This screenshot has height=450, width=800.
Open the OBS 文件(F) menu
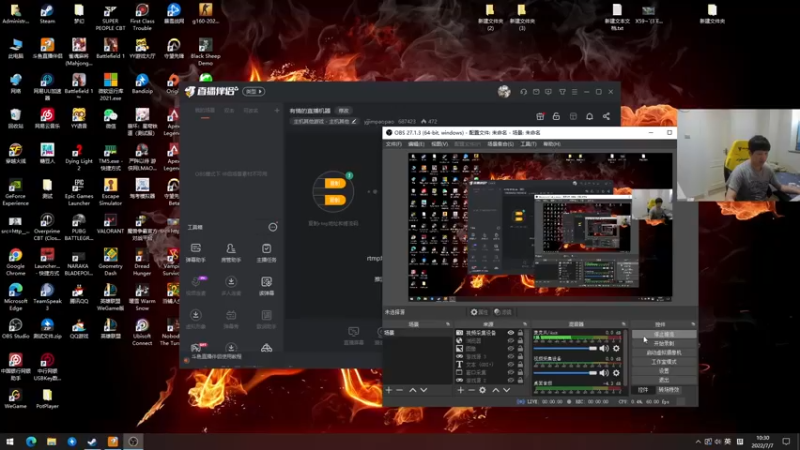393,144
